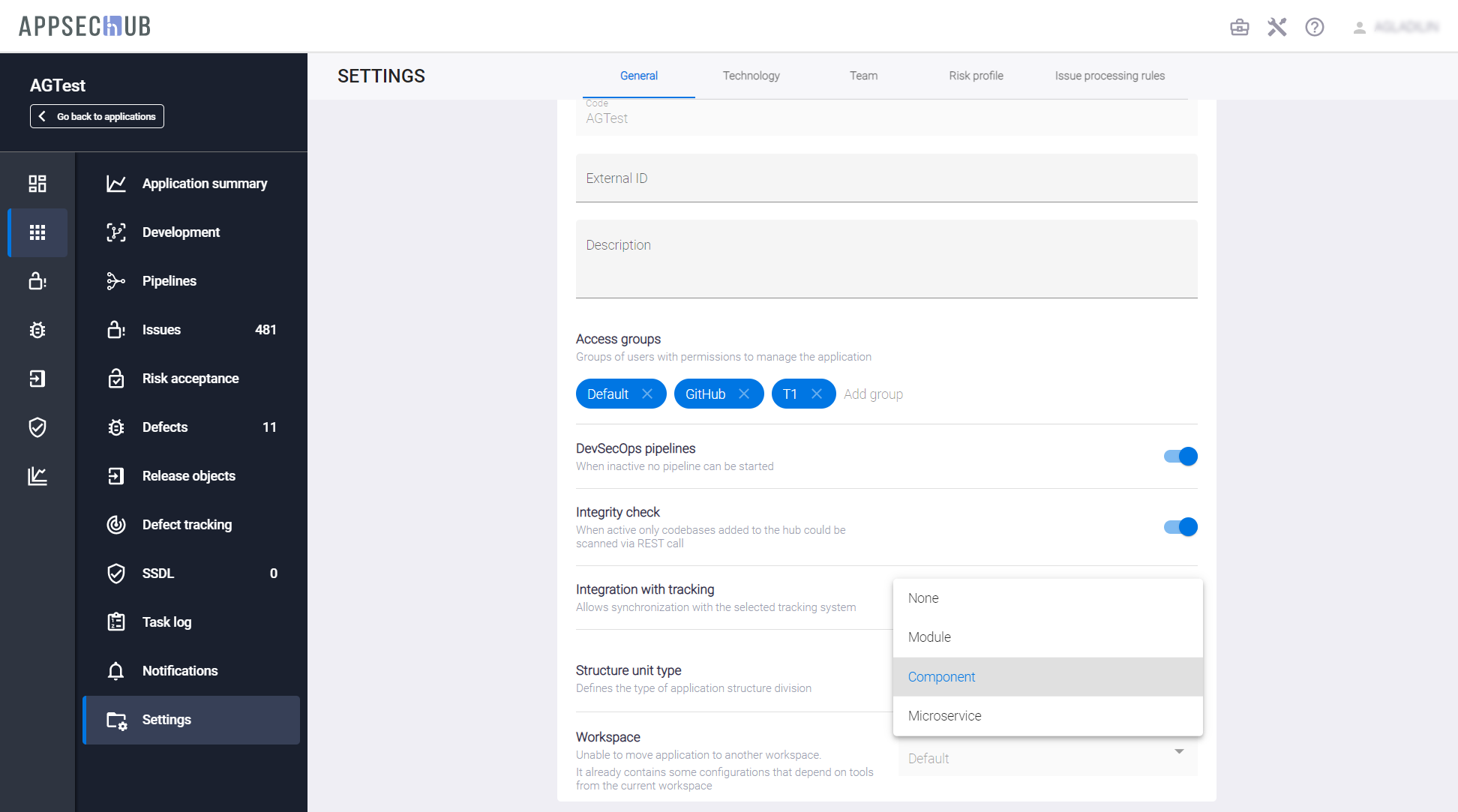1458x812 pixels.
Task: Switch to the Technology tab
Action: pos(751,76)
